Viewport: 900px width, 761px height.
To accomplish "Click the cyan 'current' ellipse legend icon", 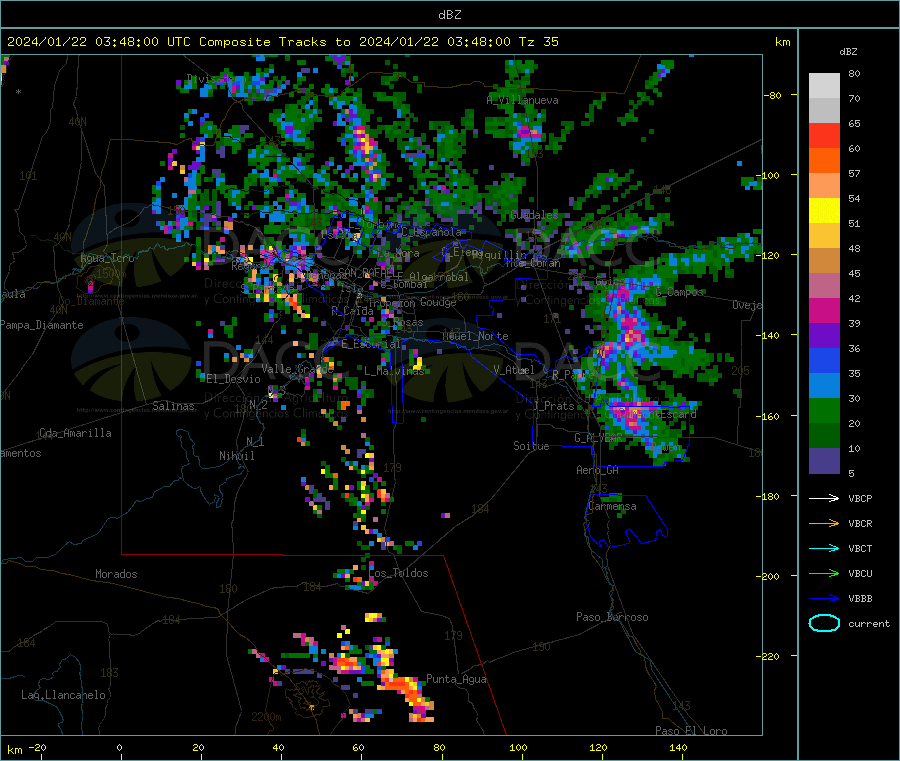I will (x=824, y=623).
